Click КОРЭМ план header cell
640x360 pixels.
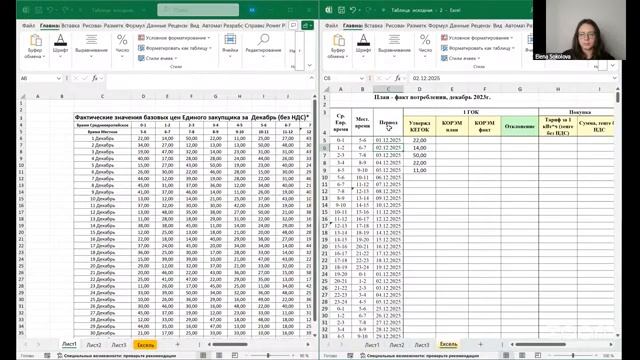452,126
